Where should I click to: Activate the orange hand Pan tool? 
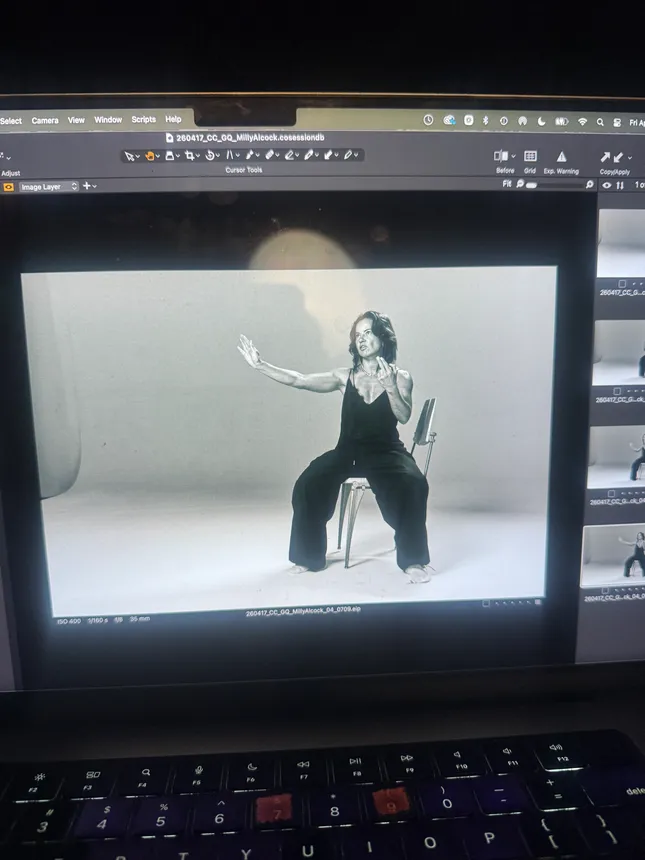point(149,156)
